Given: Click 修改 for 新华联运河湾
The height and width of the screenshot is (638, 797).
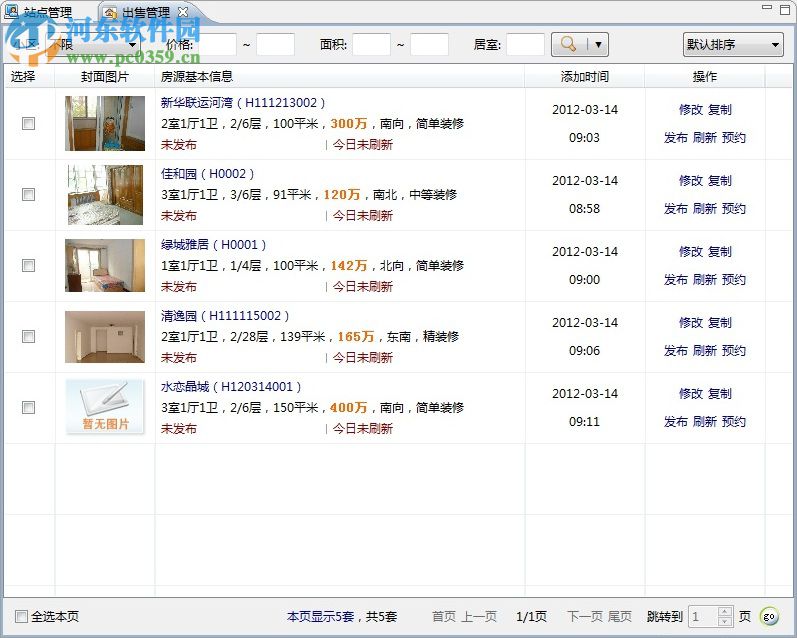Looking at the screenshot, I should click(x=691, y=110).
